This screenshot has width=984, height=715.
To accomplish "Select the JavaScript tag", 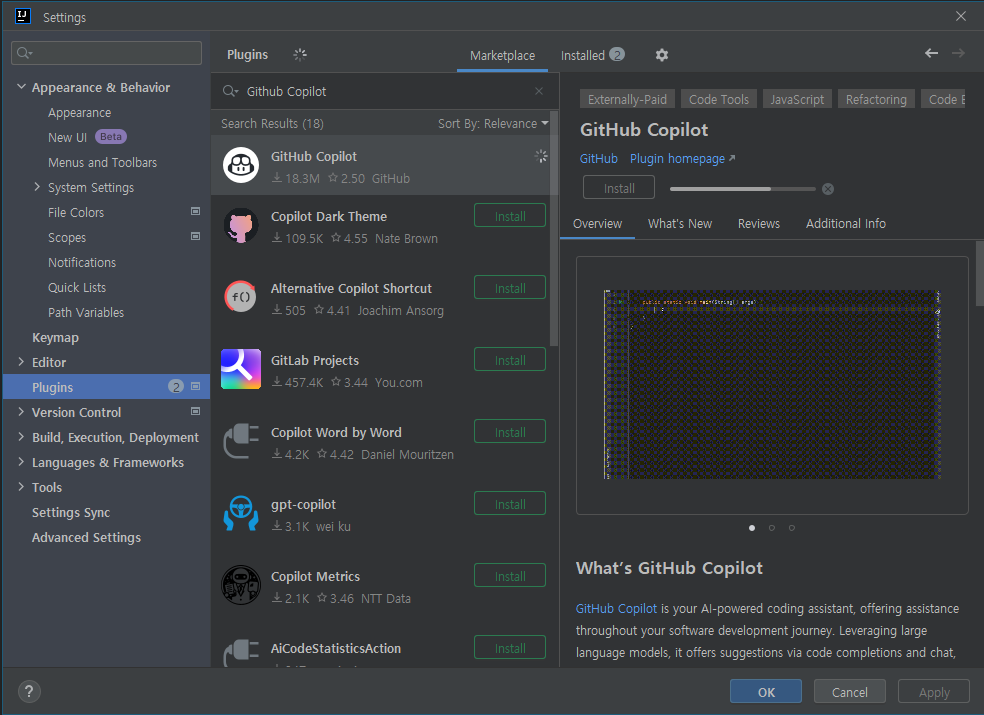I will coord(797,99).
